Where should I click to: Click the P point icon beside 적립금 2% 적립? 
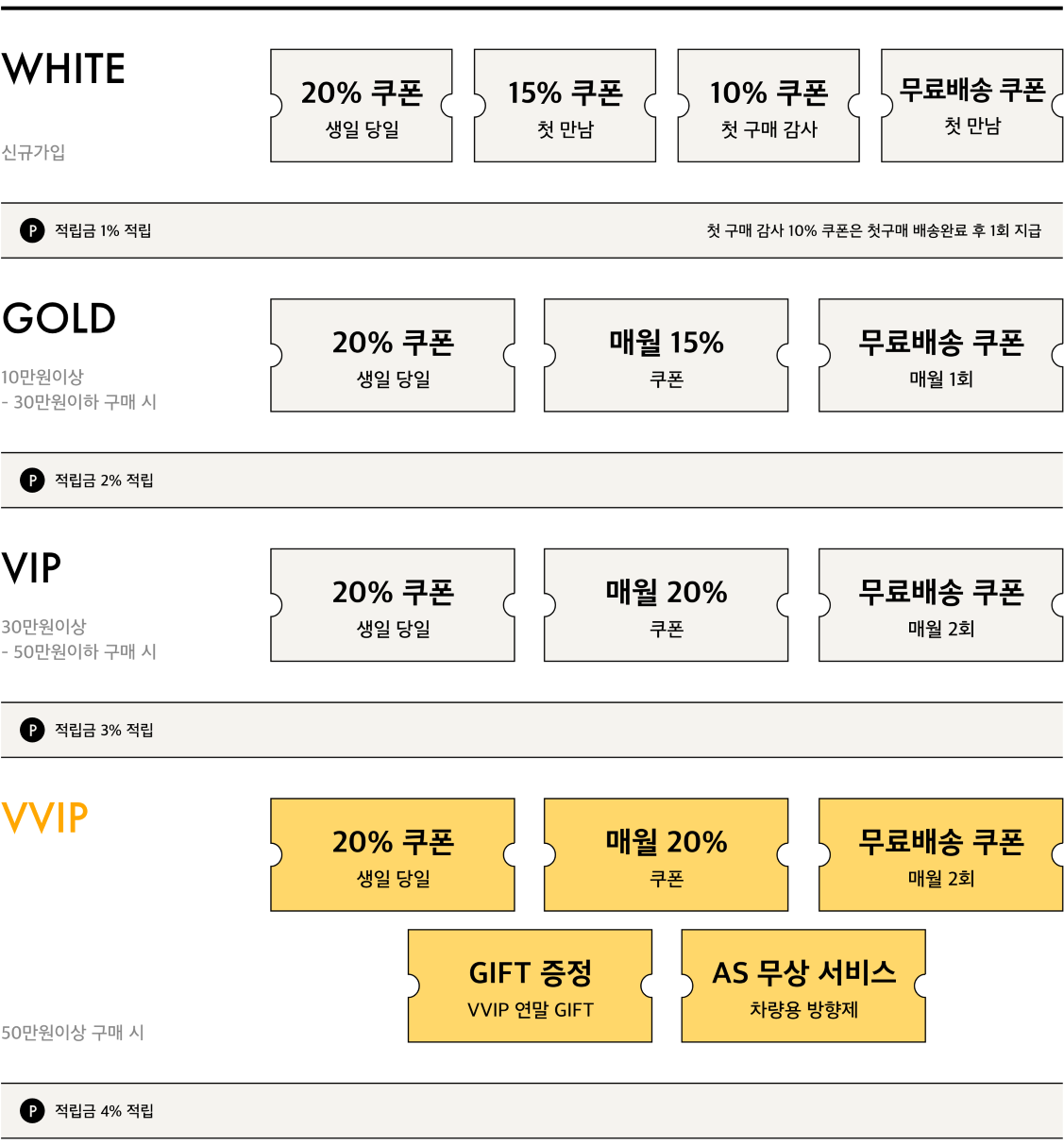tap(32, 480)
